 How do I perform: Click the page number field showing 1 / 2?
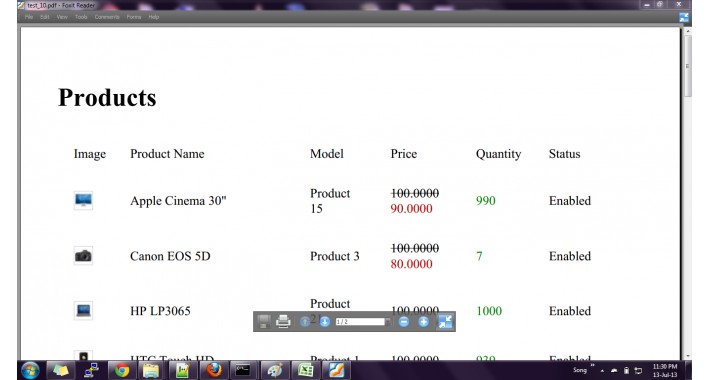pos(360,322)
